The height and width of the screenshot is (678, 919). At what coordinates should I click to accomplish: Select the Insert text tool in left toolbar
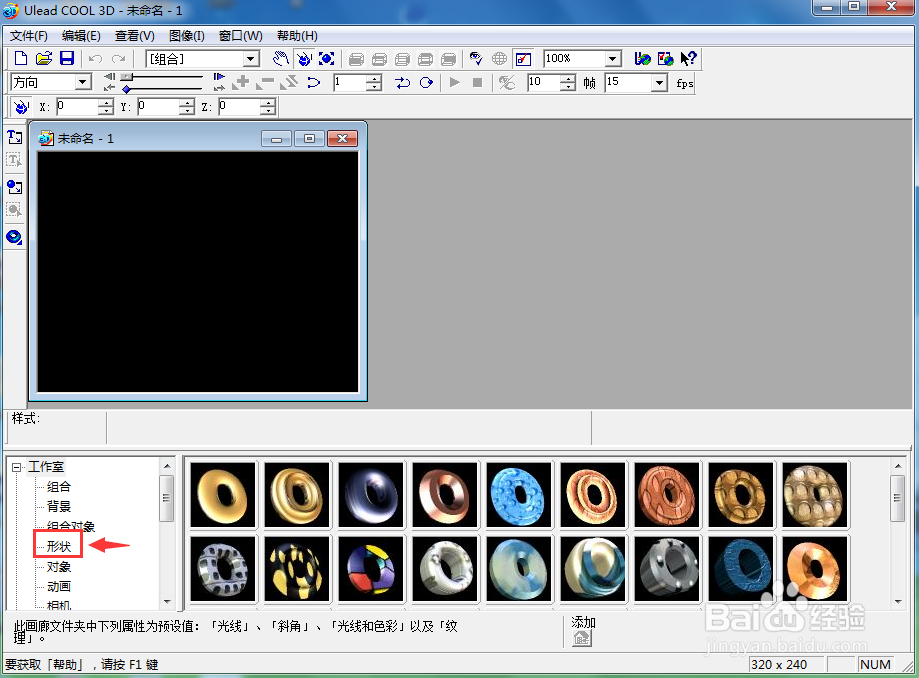(x=14, y=137)
